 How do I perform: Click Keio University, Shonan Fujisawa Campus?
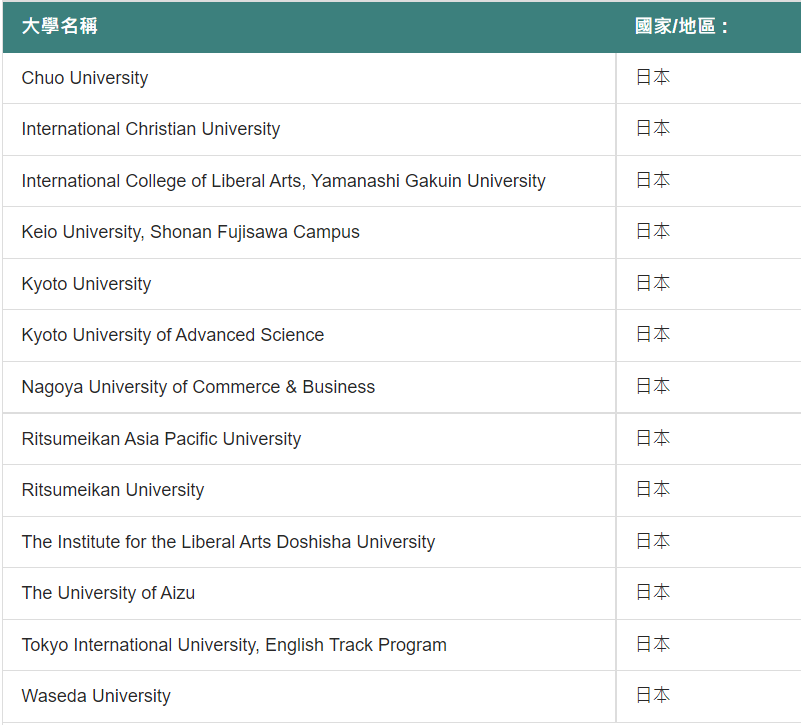pos(191,232)
